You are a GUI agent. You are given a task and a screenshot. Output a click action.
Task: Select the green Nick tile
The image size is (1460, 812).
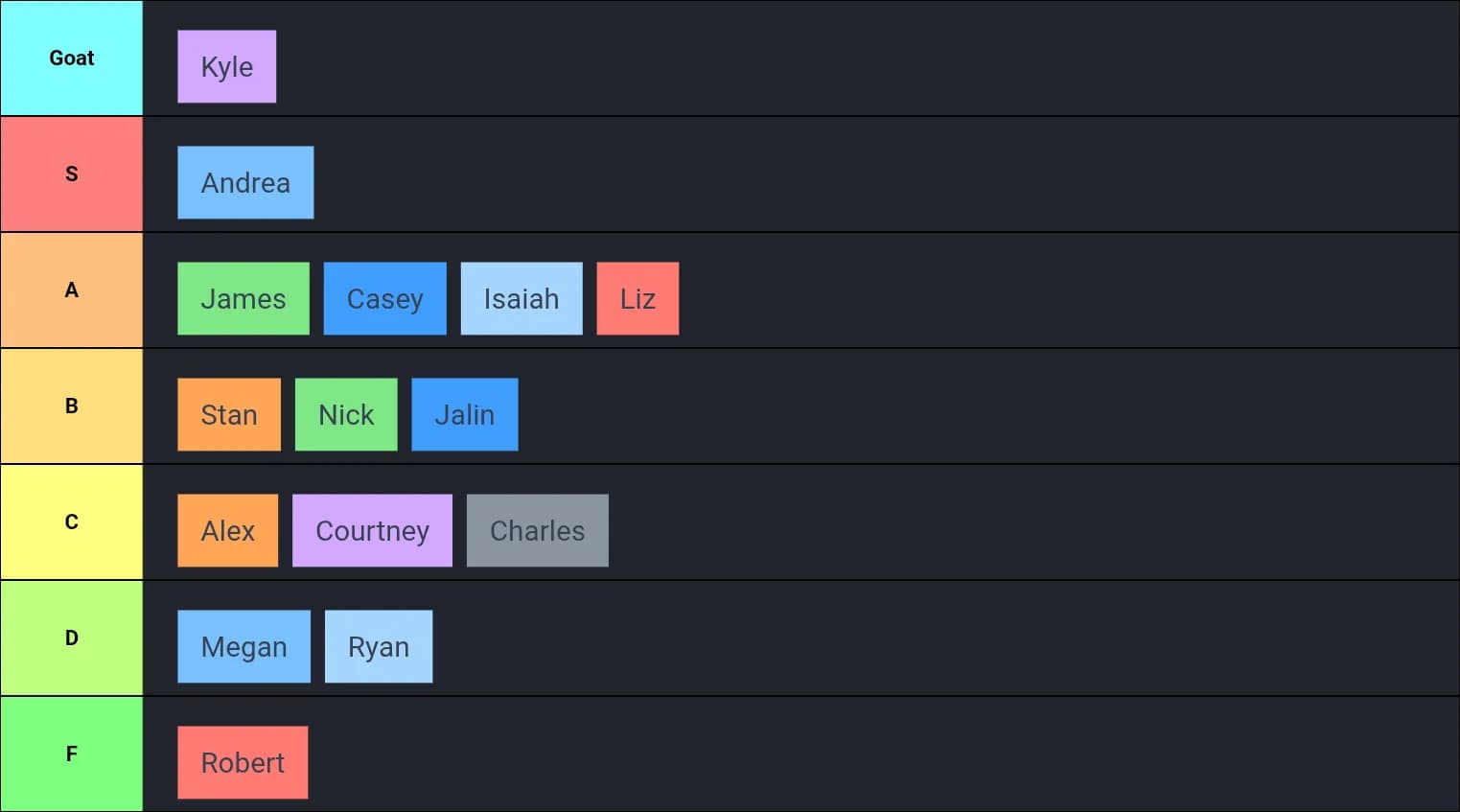(x=346, y=414)
